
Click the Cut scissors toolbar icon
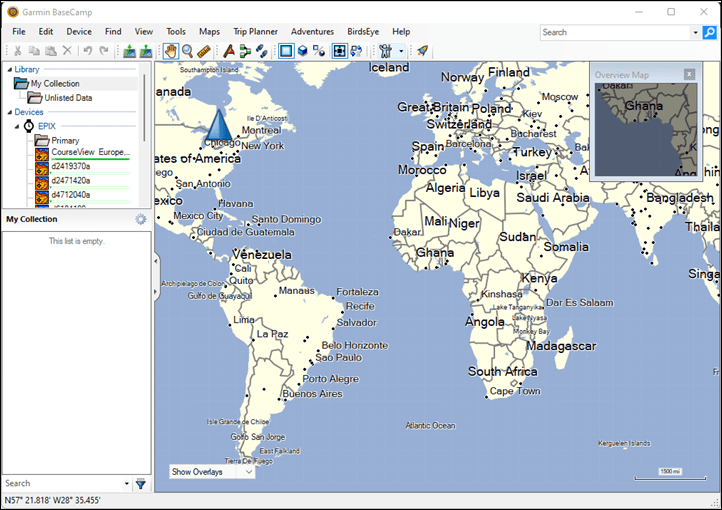click(x=18, y=51)
